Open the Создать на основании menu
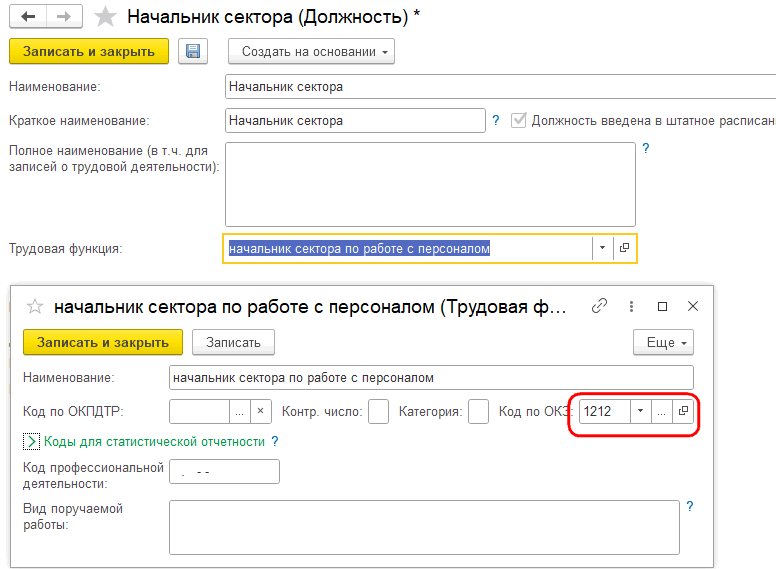The width and height of the screenshot is (776, 569). pos(311,51)
